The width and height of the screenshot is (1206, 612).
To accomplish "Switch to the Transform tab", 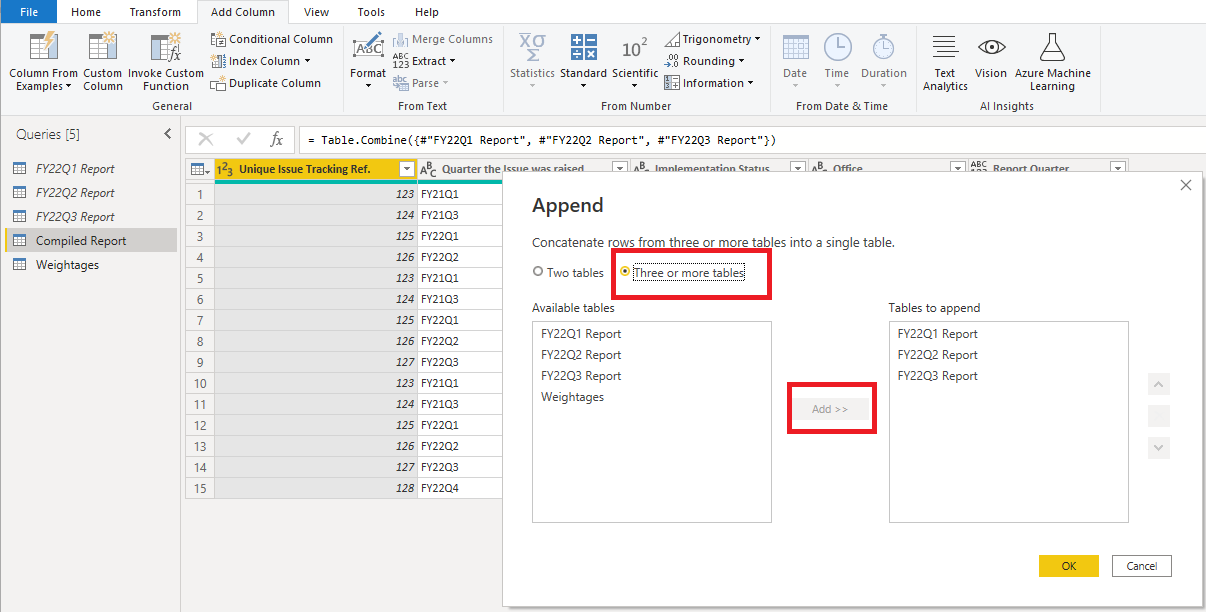I will (x=155, y=12).
